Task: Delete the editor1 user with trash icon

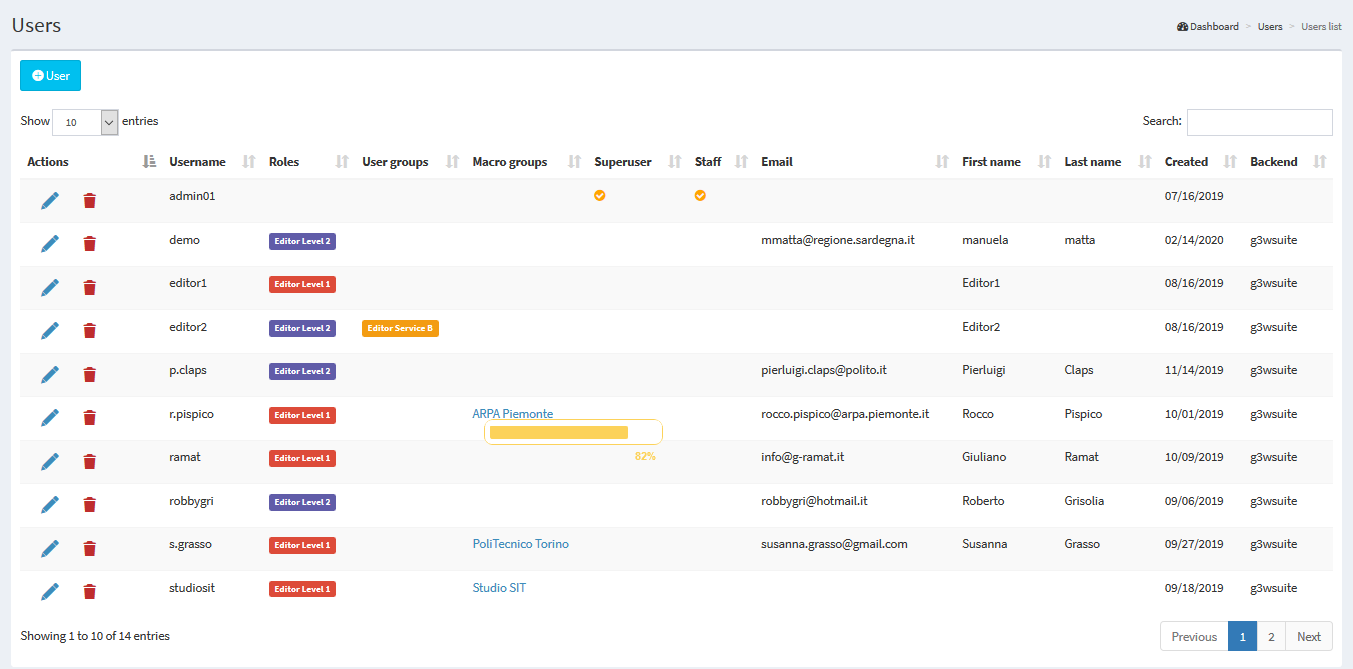Action: pos(90,288)
